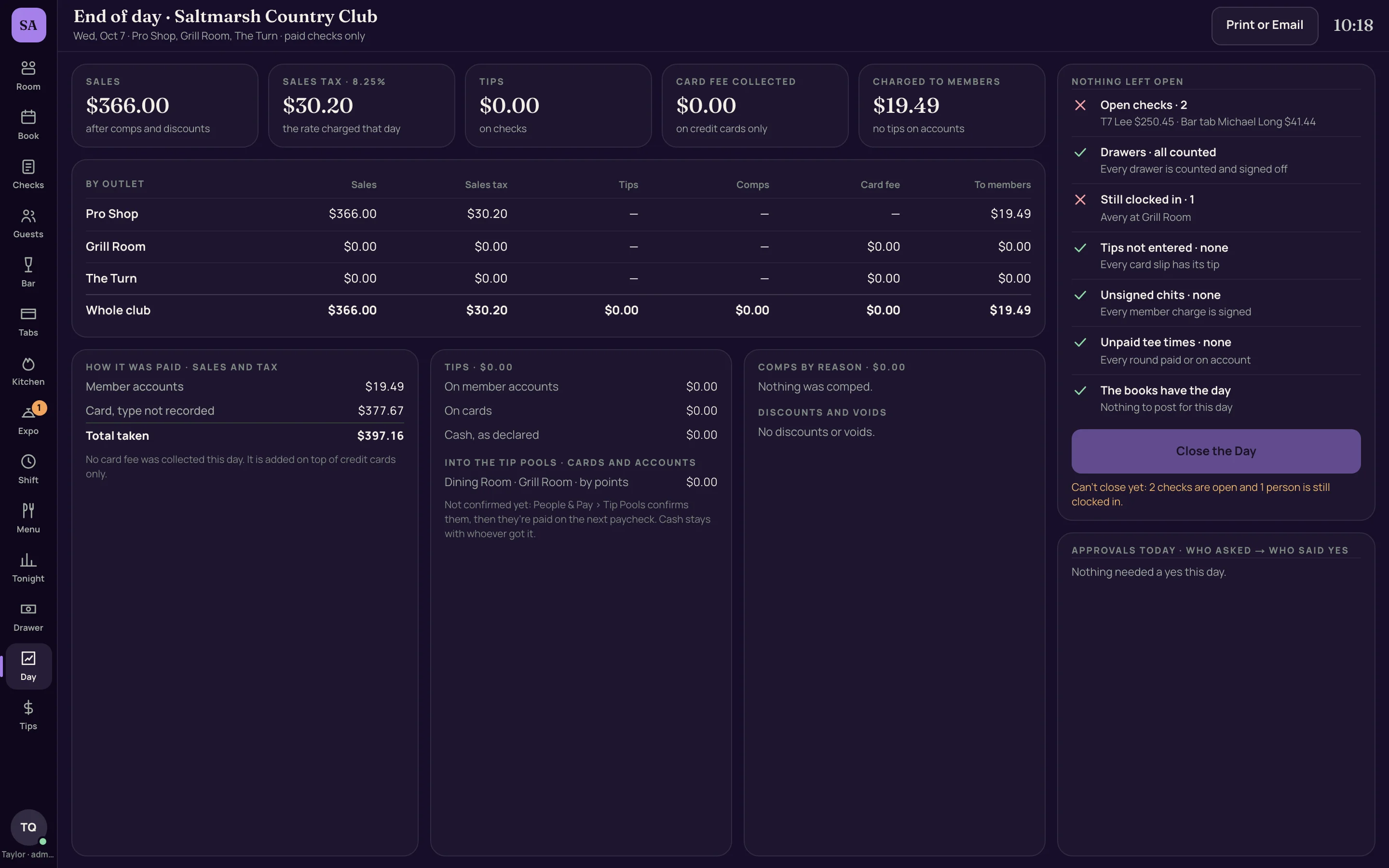Open the Sales $366.00 summary card

click(165, 106)
